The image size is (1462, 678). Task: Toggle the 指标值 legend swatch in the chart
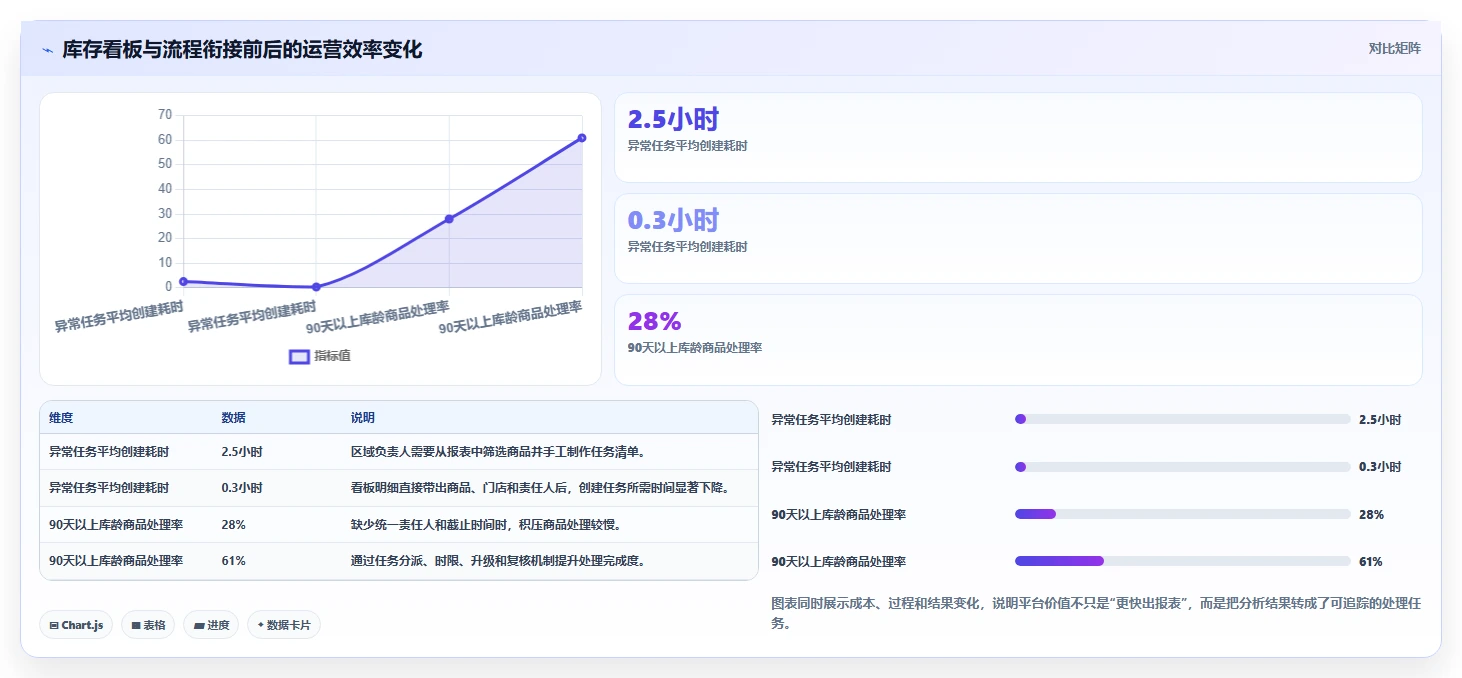click(299, 356)
